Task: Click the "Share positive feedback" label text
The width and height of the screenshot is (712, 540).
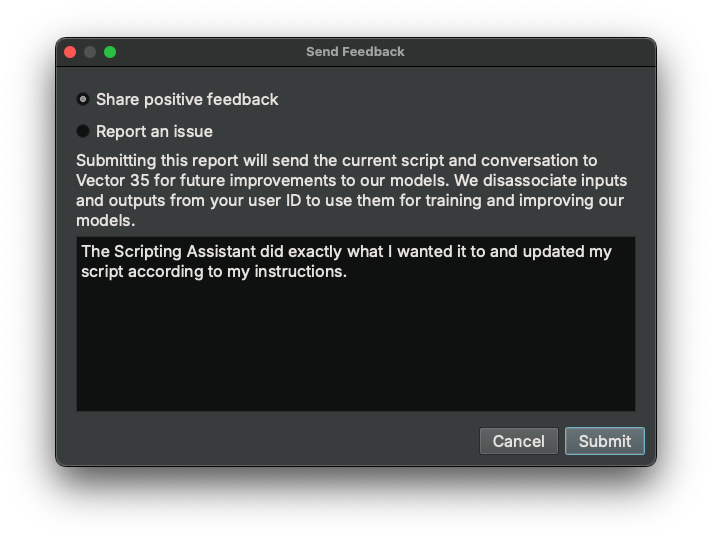Action: click(x=187, y=100)
